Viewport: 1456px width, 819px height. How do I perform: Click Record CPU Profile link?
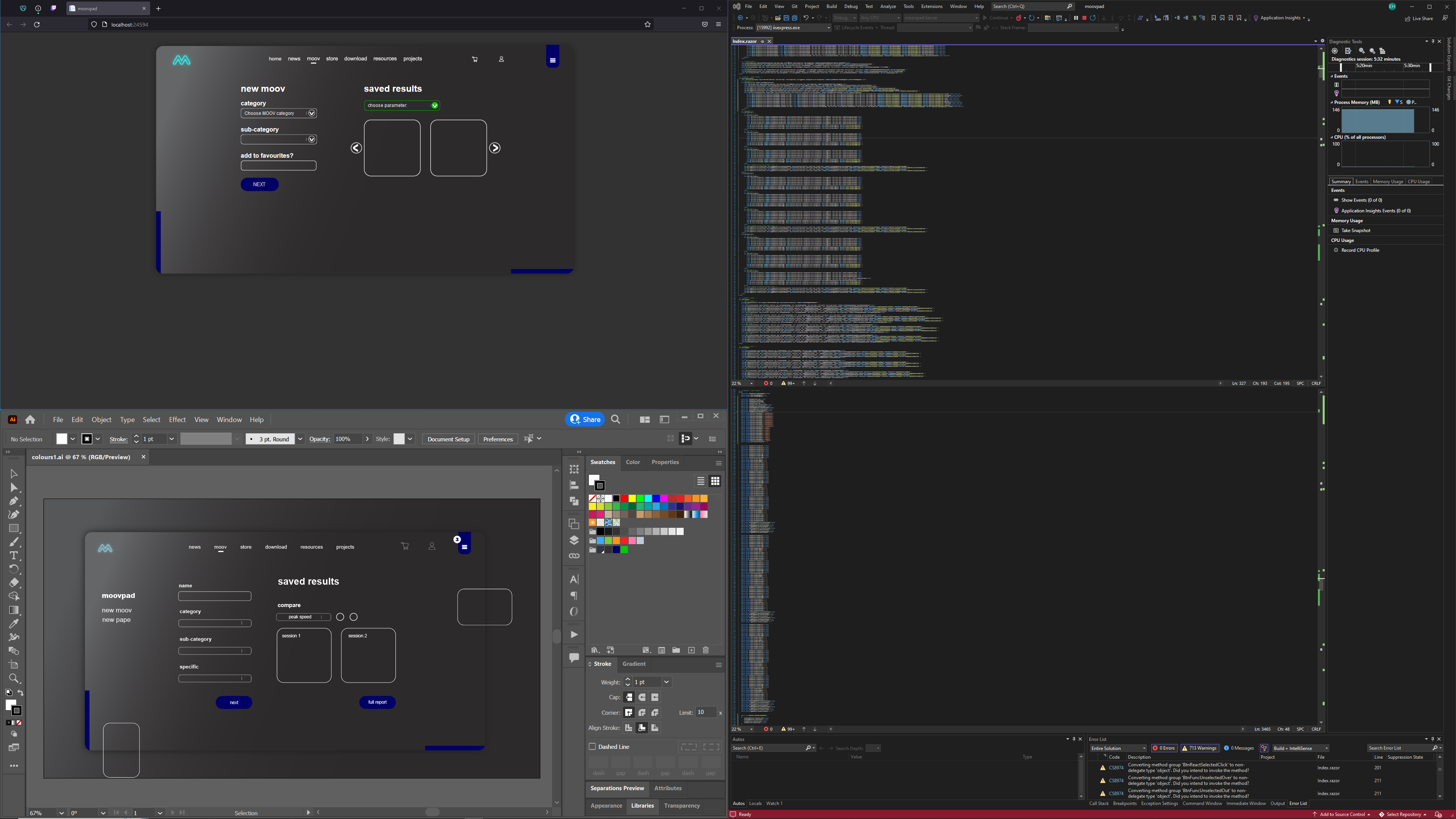[x=1360, y=250]
